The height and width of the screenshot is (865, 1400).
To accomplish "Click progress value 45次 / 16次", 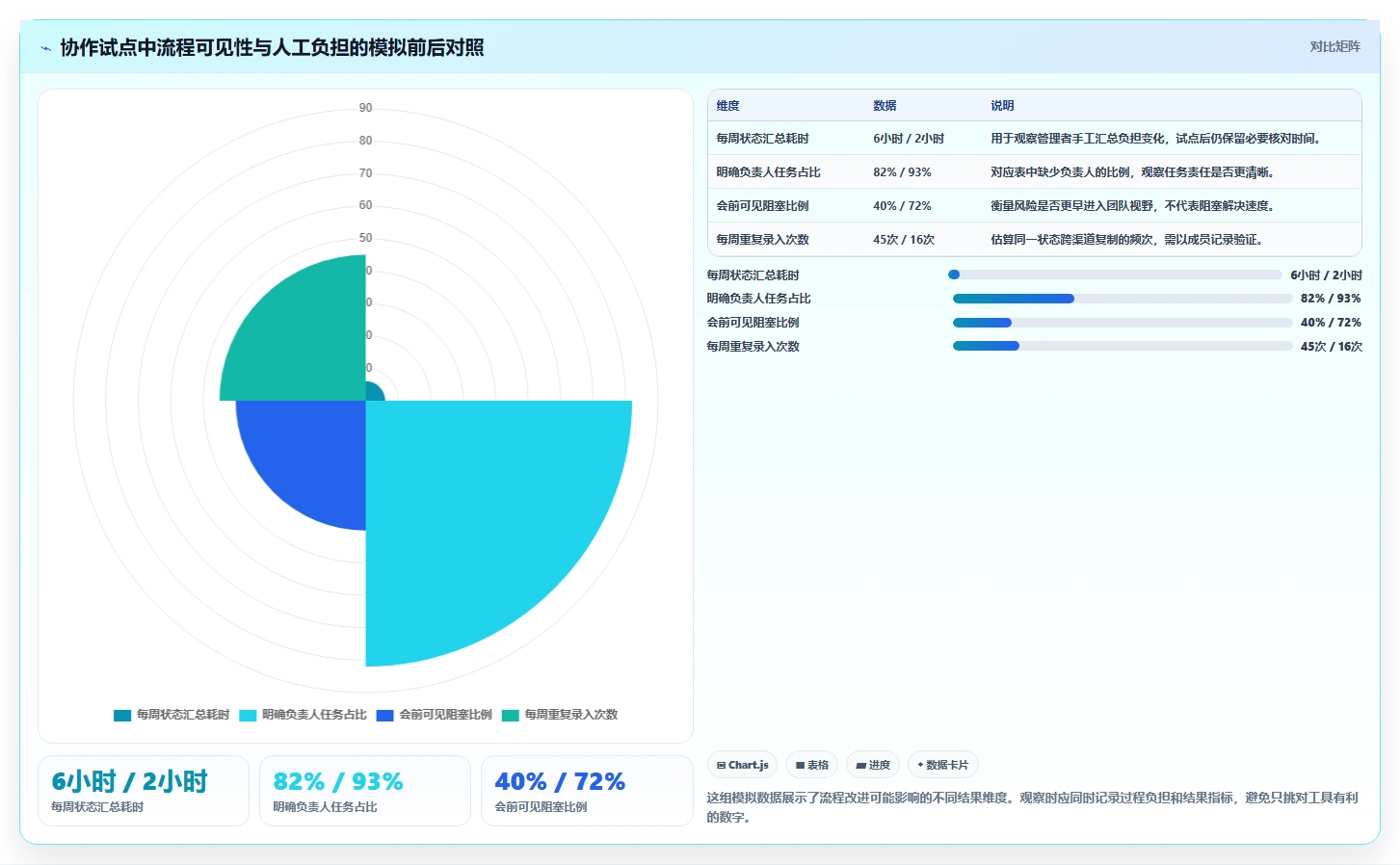I will tap(1331, 347).
